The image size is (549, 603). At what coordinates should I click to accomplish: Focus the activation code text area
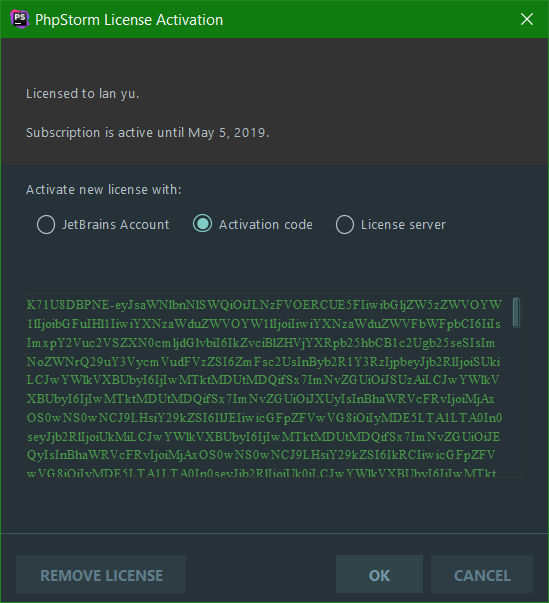pyautogui.click(x=269, y=387)
